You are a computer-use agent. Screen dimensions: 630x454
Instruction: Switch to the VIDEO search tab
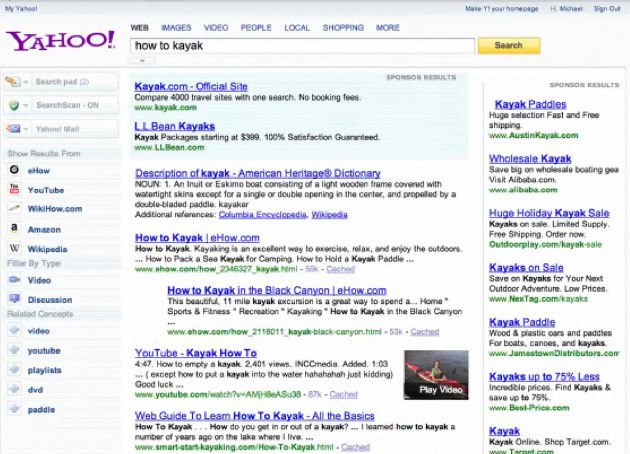(216, 28)
